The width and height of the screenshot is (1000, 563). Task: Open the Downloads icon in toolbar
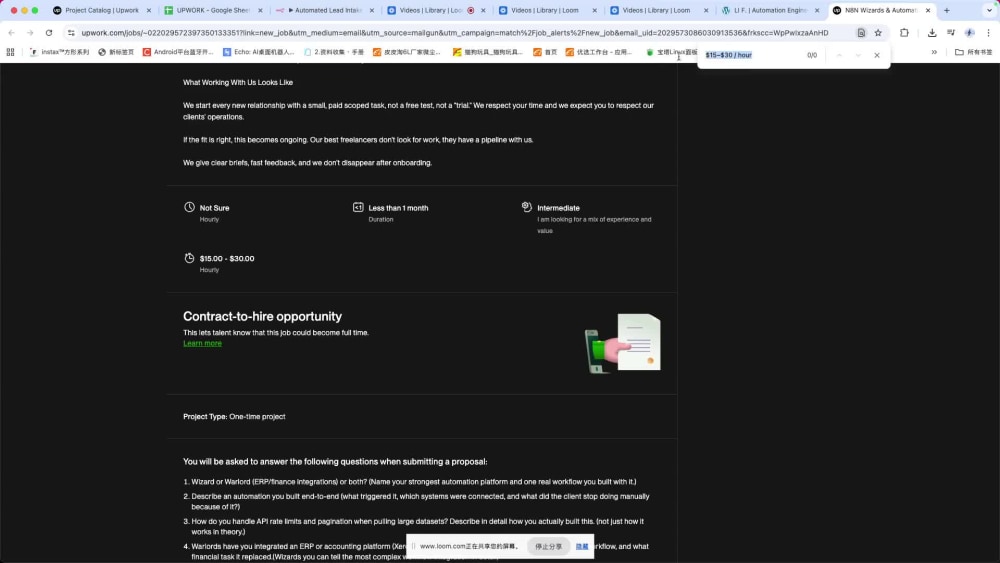coord(932,33)
